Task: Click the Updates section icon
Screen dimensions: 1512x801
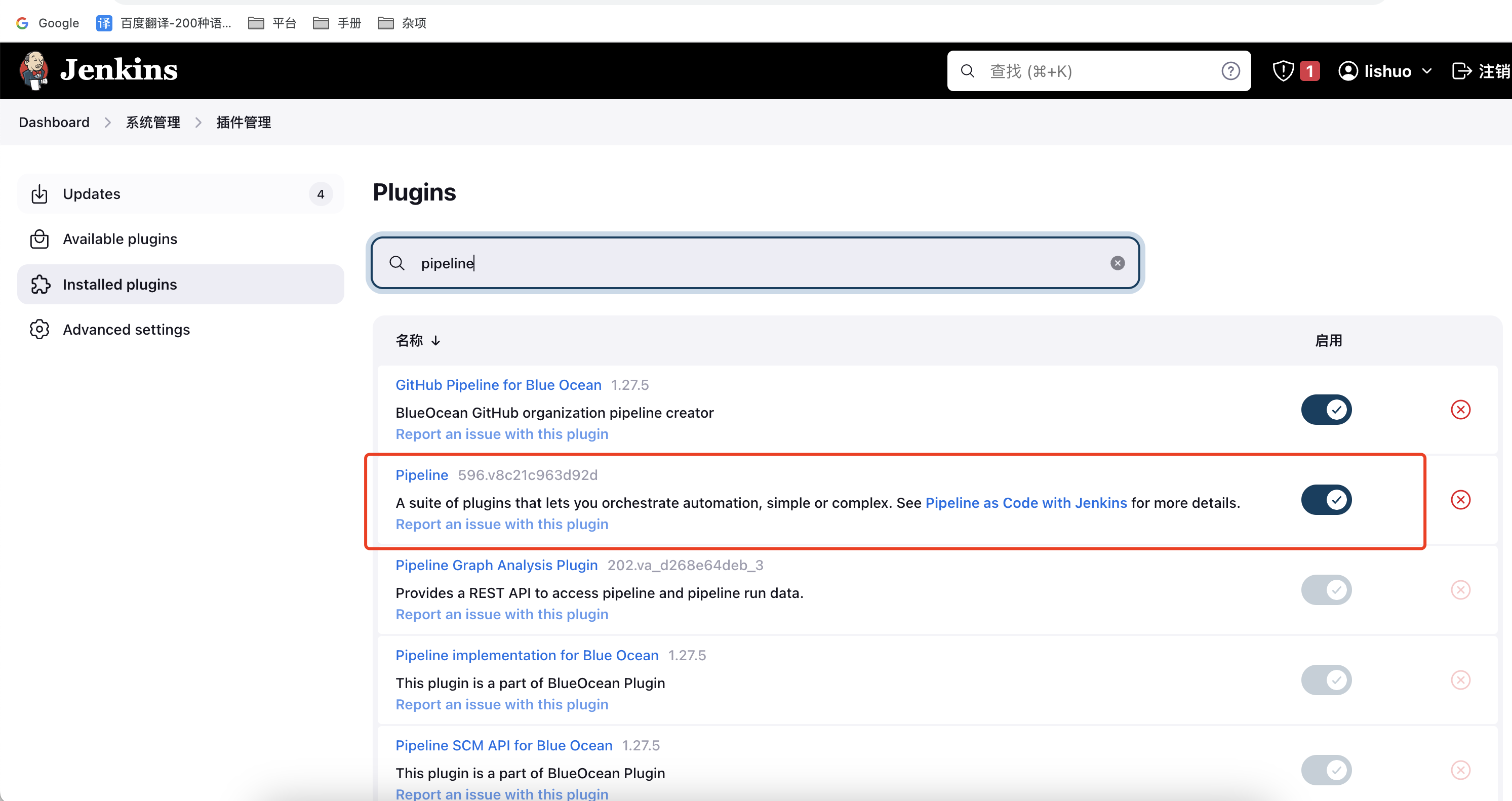Action: [x=38, y=192]
